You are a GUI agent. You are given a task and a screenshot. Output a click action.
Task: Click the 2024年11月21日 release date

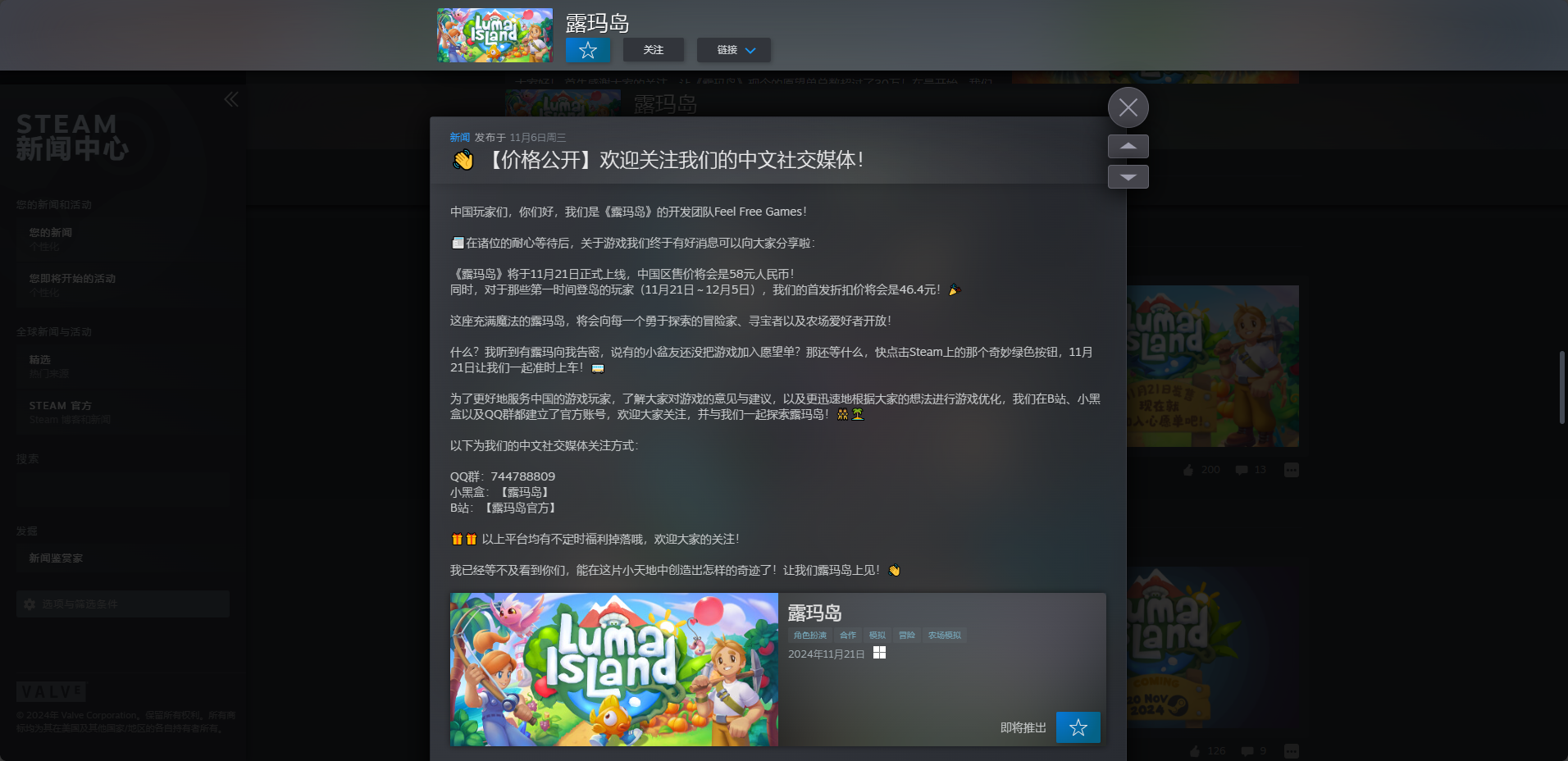point(826,654)
